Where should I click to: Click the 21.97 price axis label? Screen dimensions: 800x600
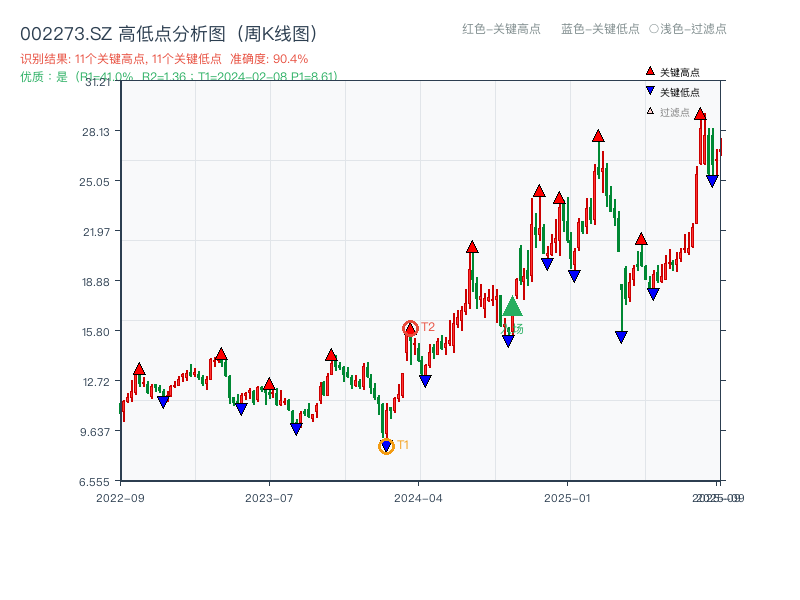tap(96, 232)
